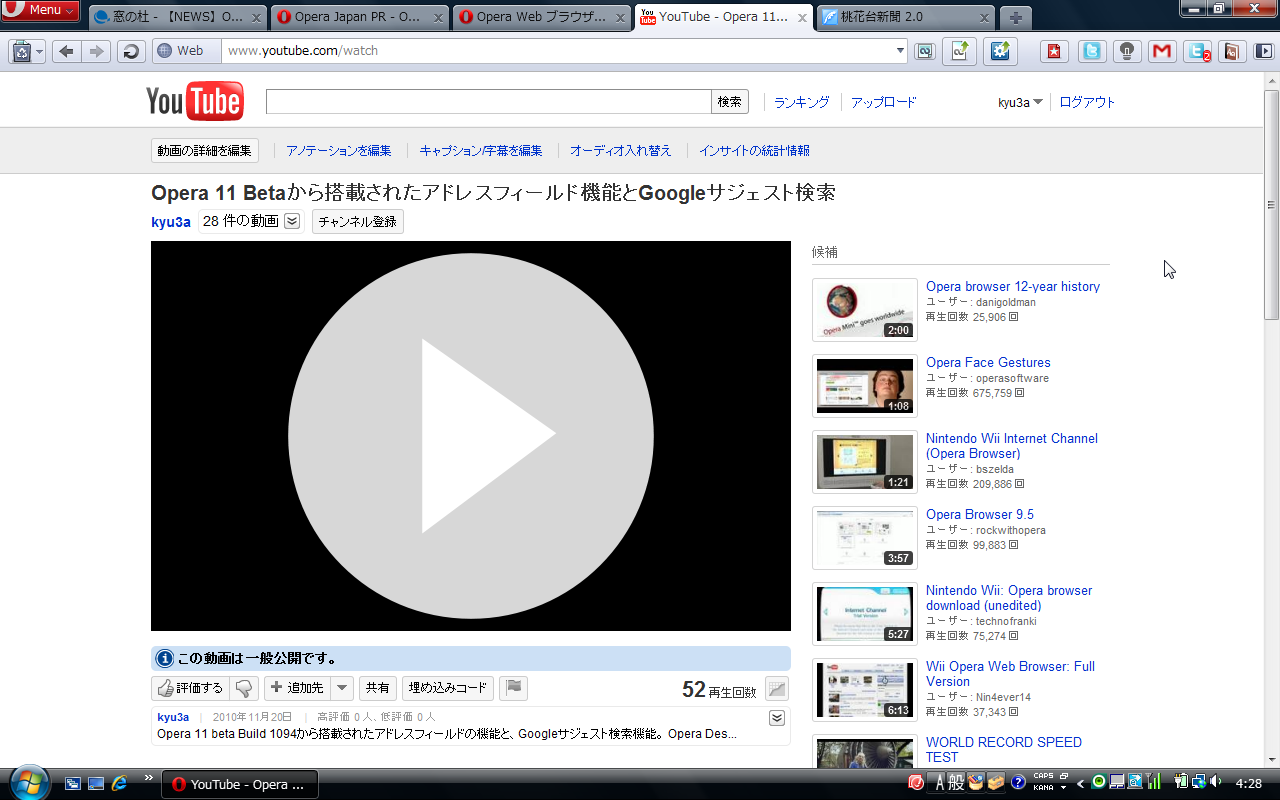This screenshot has height=800, width=1280.
Task: Click the blue t icon with badge
Action: pyautogui.click(x=1197, y=51)
